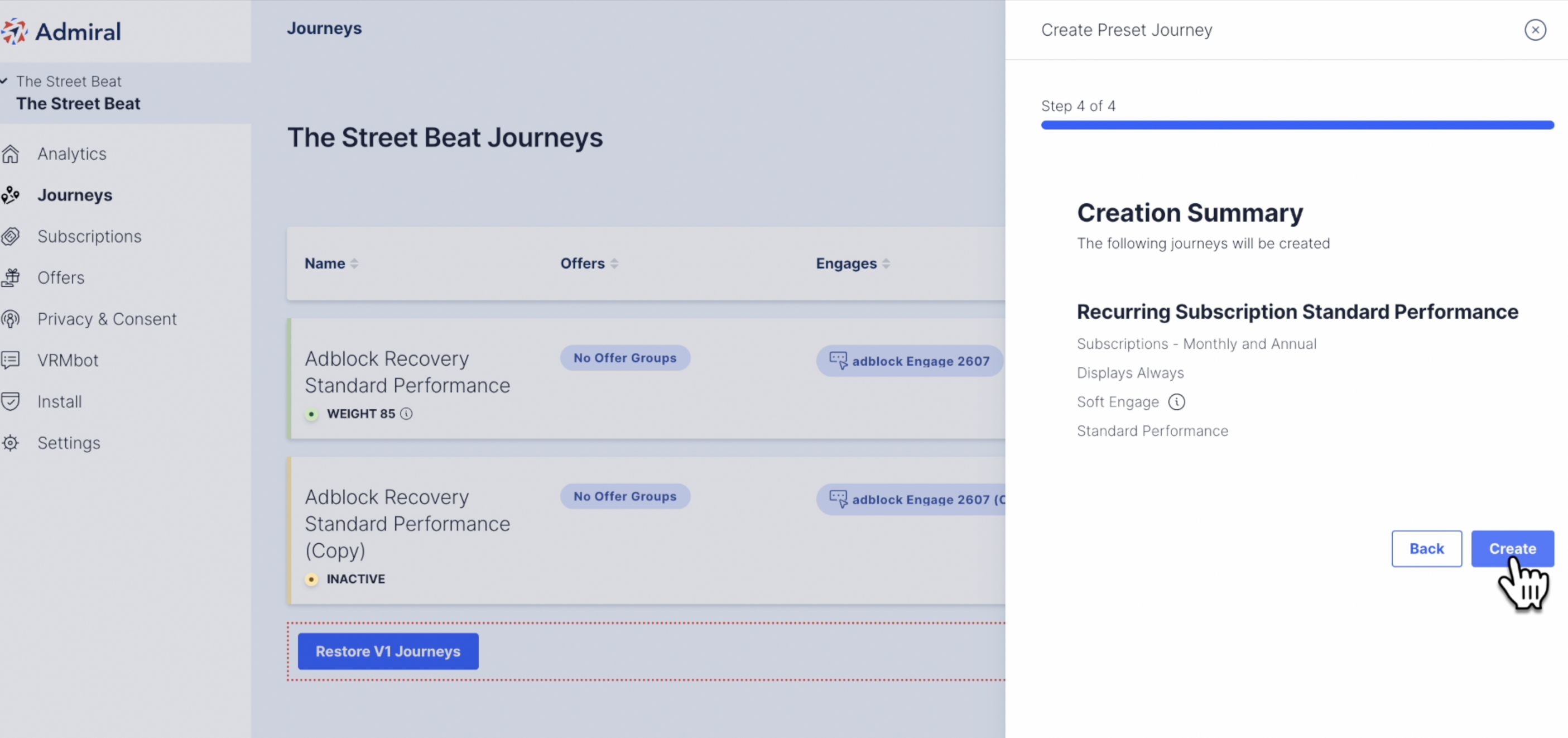Click the Create button
1568x738 pixels.
(1512, 549)
